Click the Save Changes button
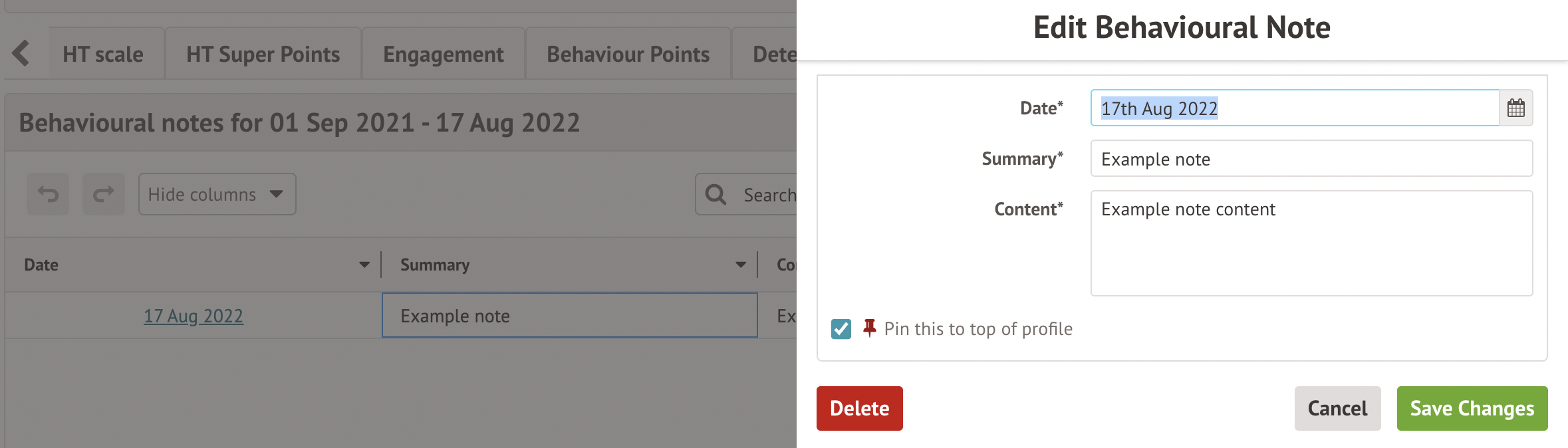Viewport: 1568px width, 448px height. [1472, 408]
